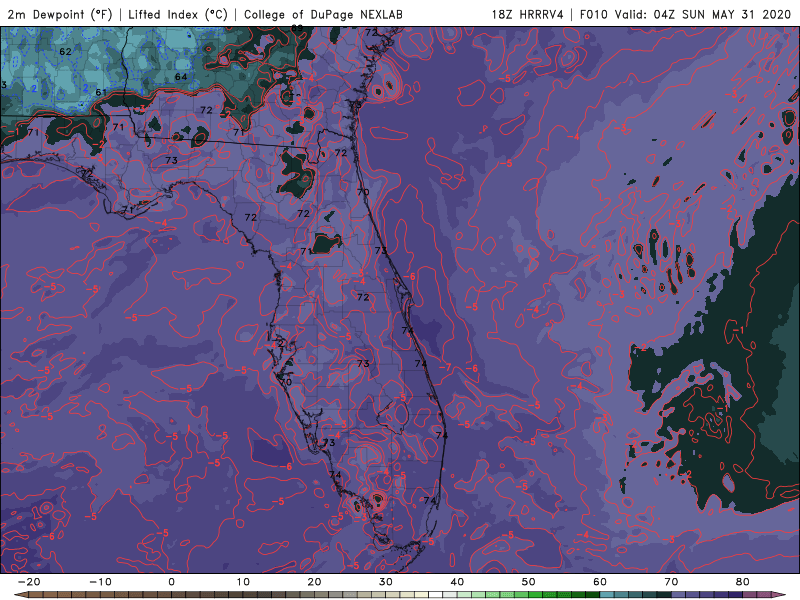This screenshot has height=600, width=800.
Task: Click the "0" color scale label
Action: click(x=171, y=582)
